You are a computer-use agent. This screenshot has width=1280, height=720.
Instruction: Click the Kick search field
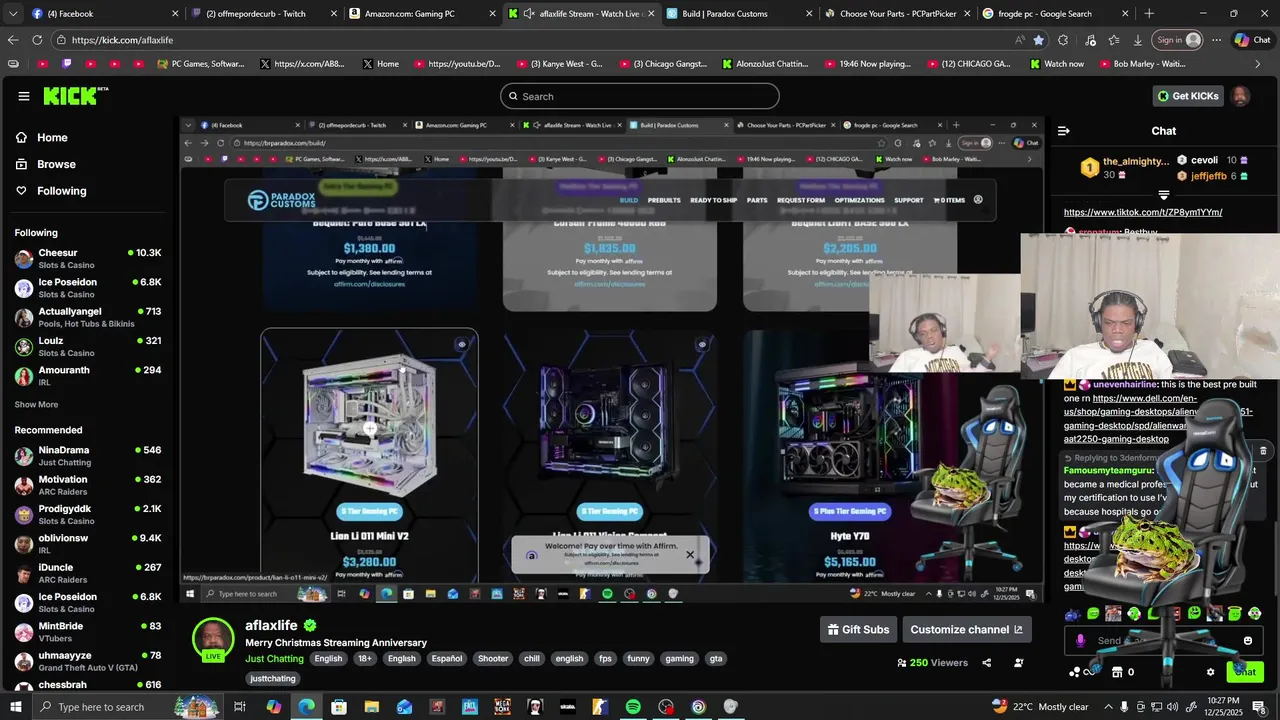coord(640,96)
